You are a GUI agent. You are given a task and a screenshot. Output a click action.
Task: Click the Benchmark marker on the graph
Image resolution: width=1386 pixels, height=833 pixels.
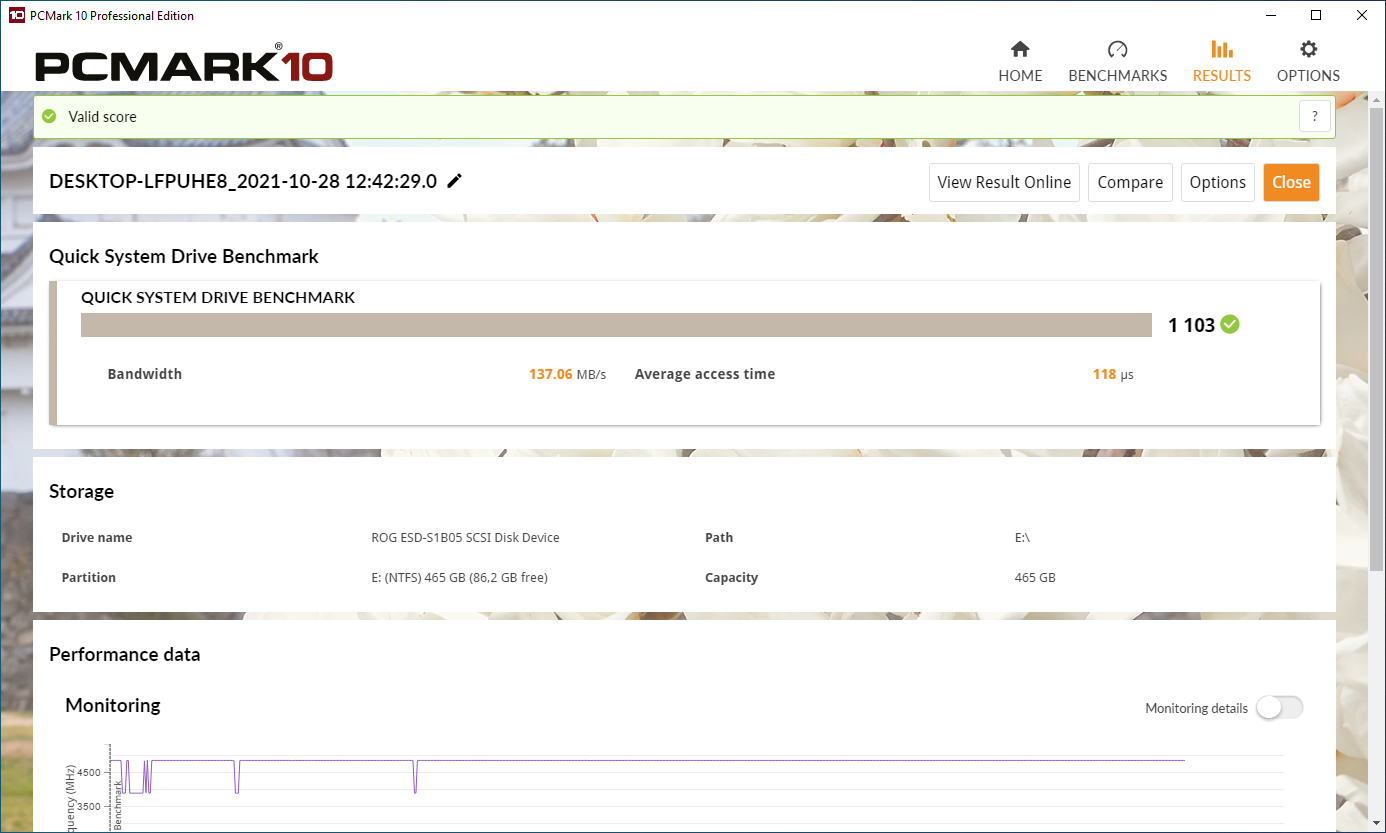(x=117, y=805)
